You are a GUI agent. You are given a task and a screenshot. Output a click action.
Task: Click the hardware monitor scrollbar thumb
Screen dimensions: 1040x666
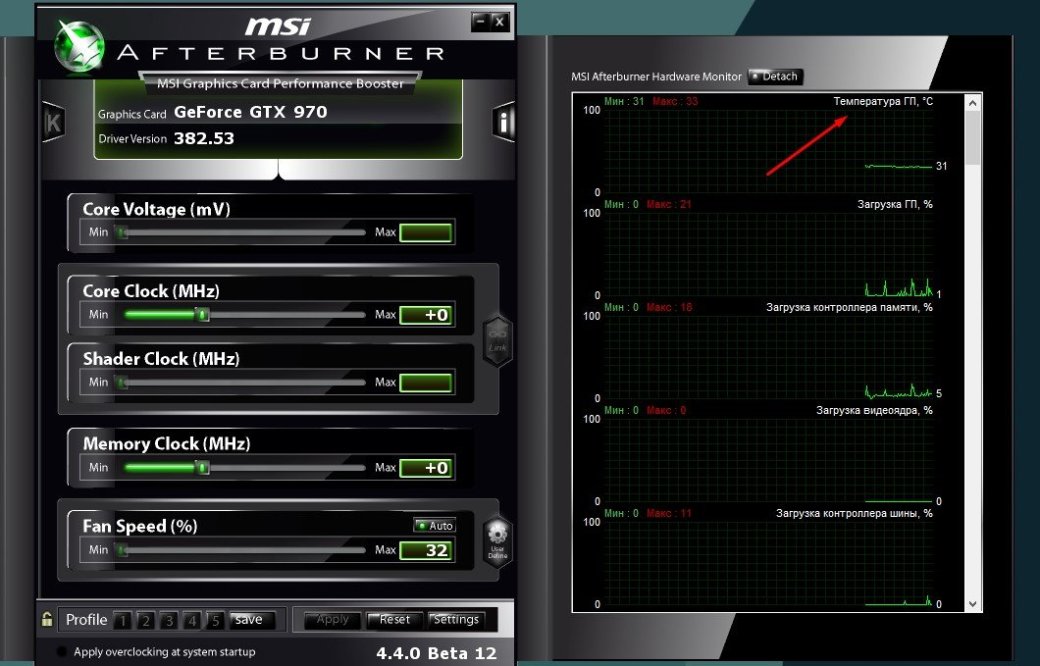(972, 138)
